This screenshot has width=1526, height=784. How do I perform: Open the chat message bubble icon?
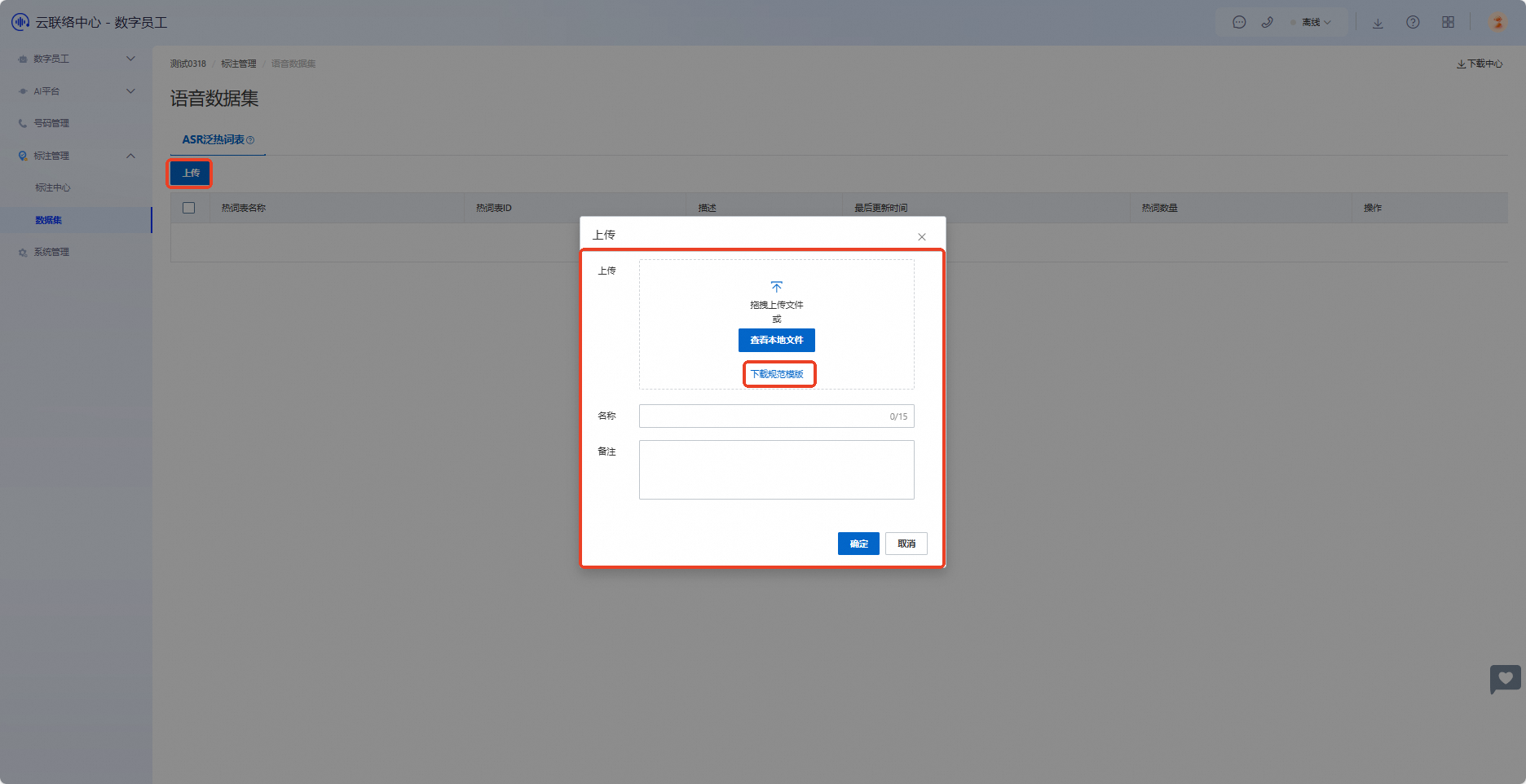click(x=1239, y=23)
